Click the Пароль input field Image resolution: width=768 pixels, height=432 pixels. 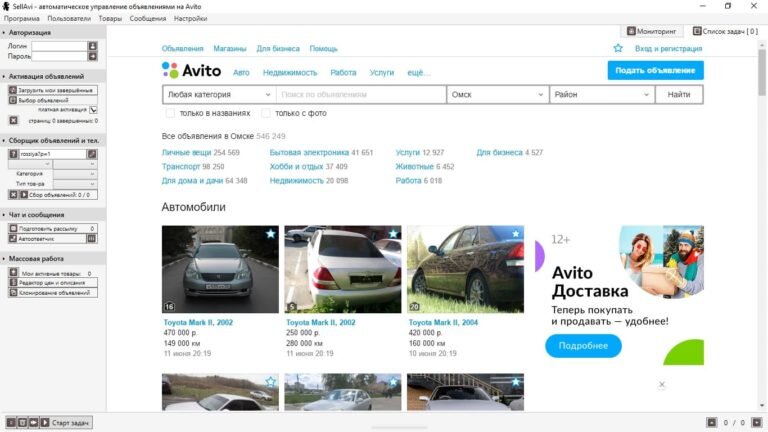(x=59, y=56)
